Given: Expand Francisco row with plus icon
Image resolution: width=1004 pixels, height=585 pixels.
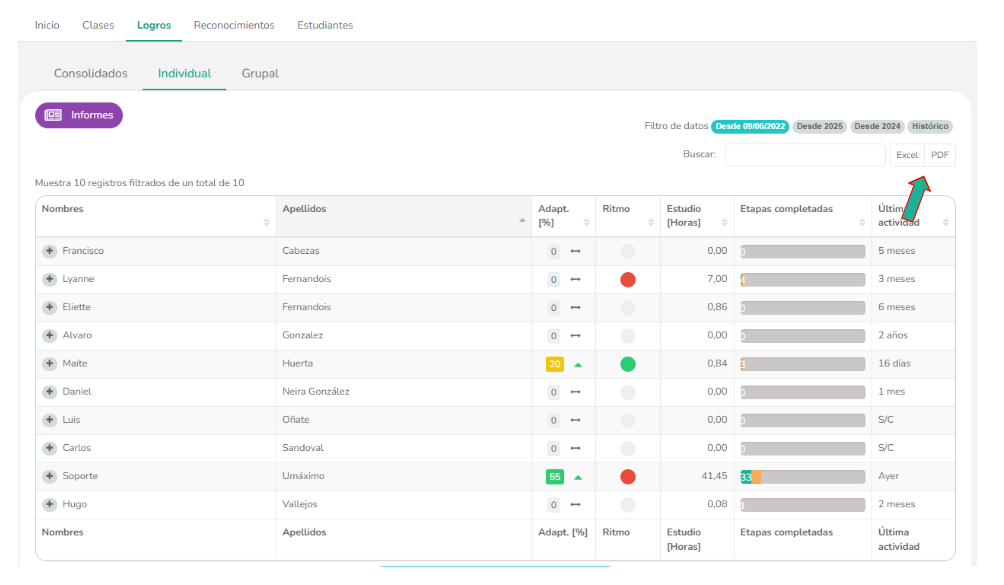Looking at the screenshot, I should 49,251.
